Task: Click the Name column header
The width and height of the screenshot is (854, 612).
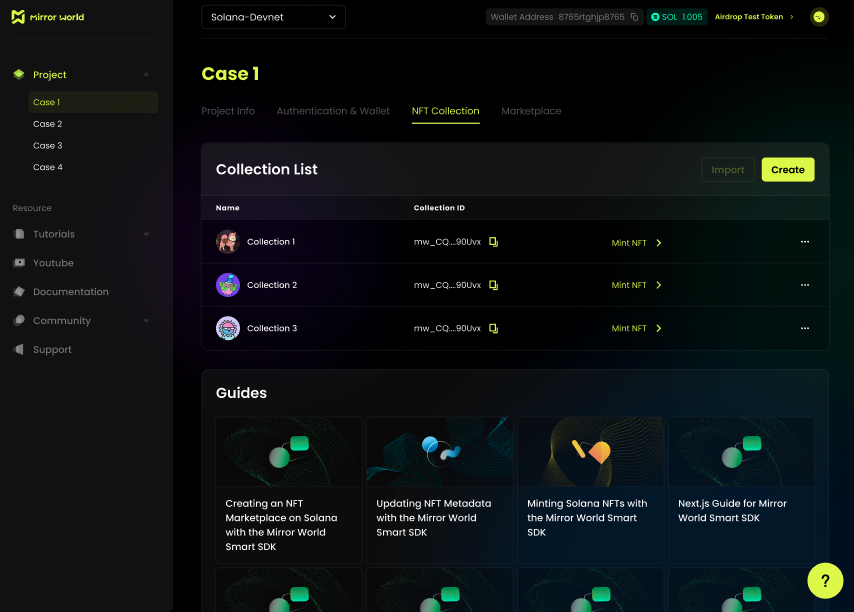Action: 228,207
